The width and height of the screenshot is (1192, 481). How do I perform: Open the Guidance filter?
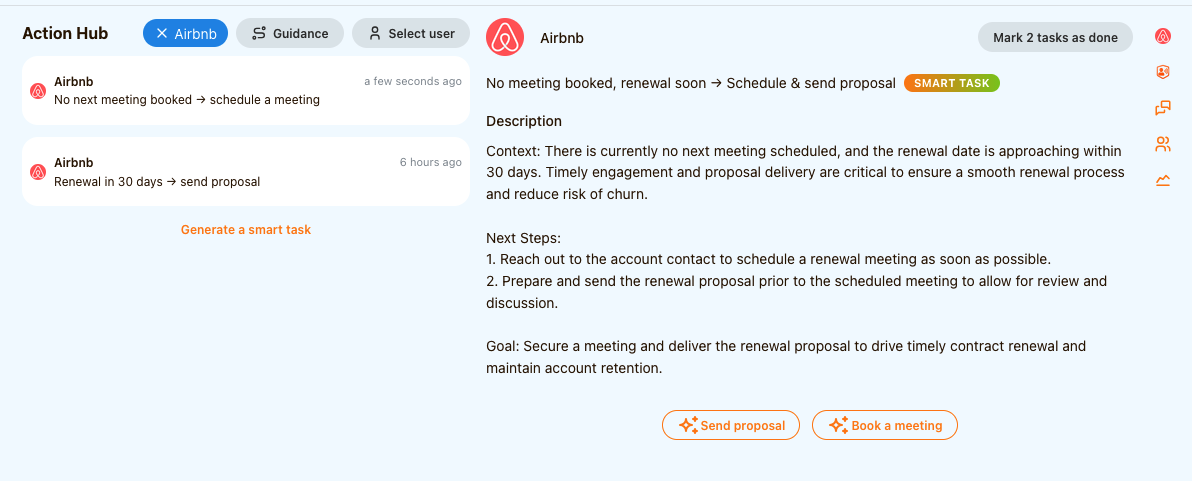click(290, 34)
